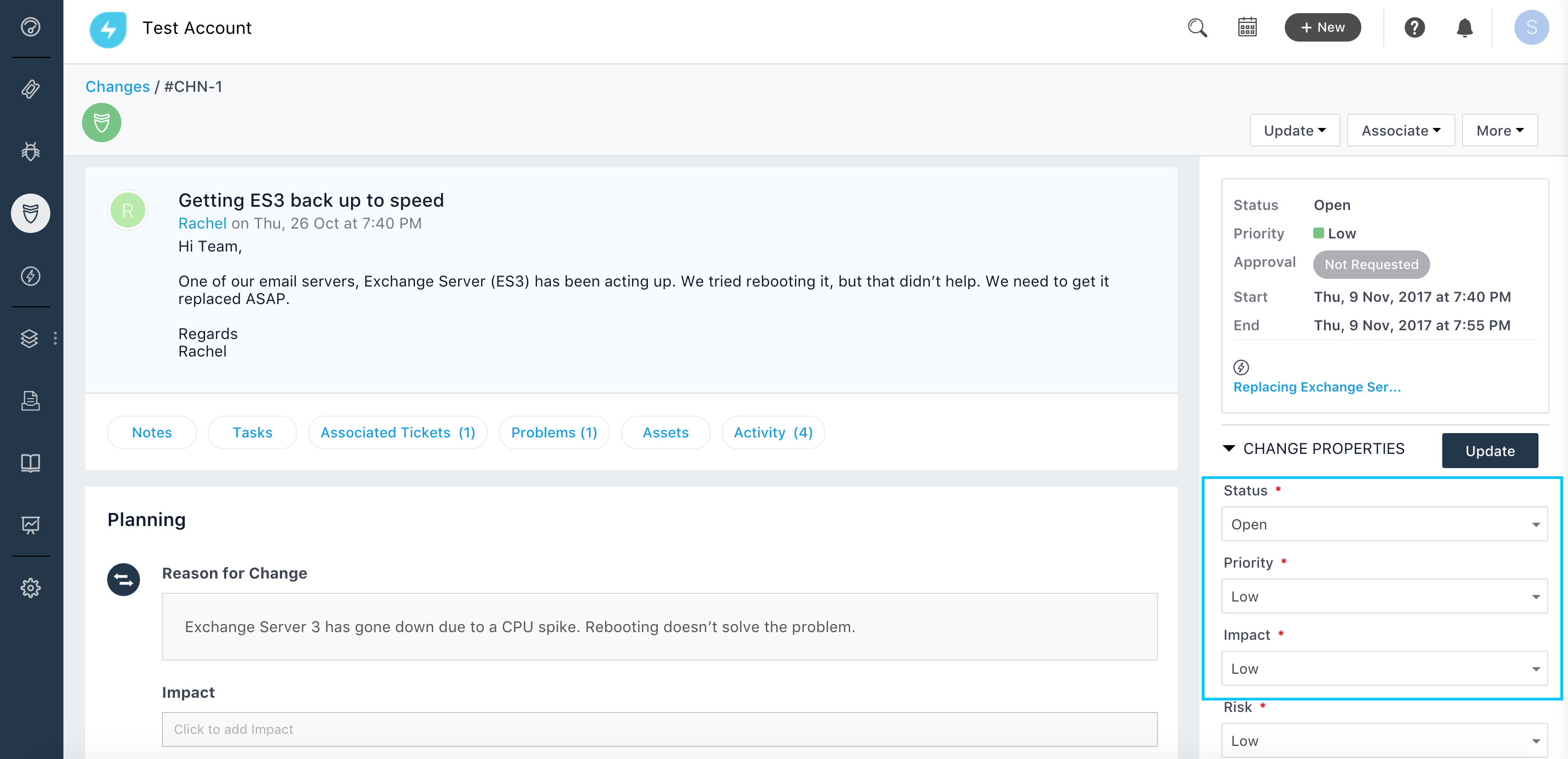Image resolution: width=1568 pixels, height=759 pixels.
Task: Click the dark Update button in Change Properties
Action: click(1489, 451)
